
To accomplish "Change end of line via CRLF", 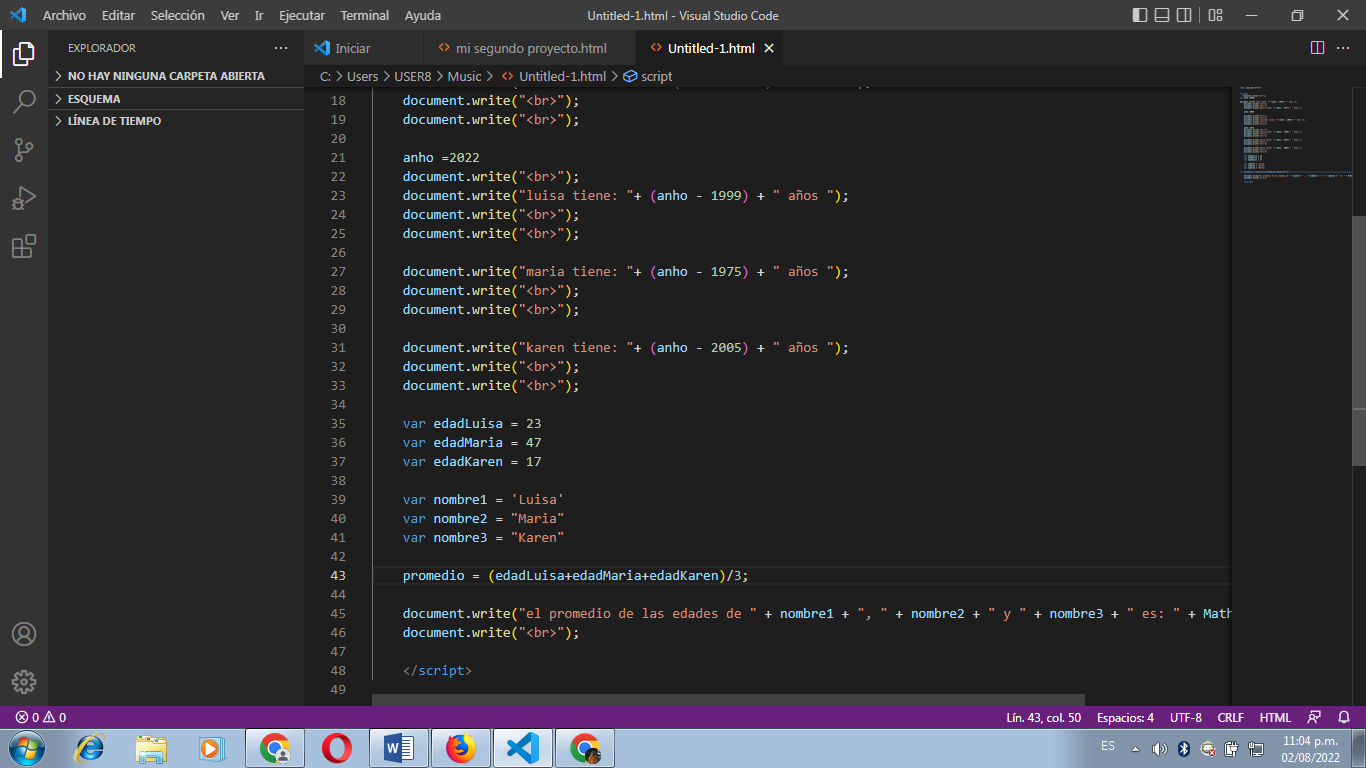I will point(1230,717).
